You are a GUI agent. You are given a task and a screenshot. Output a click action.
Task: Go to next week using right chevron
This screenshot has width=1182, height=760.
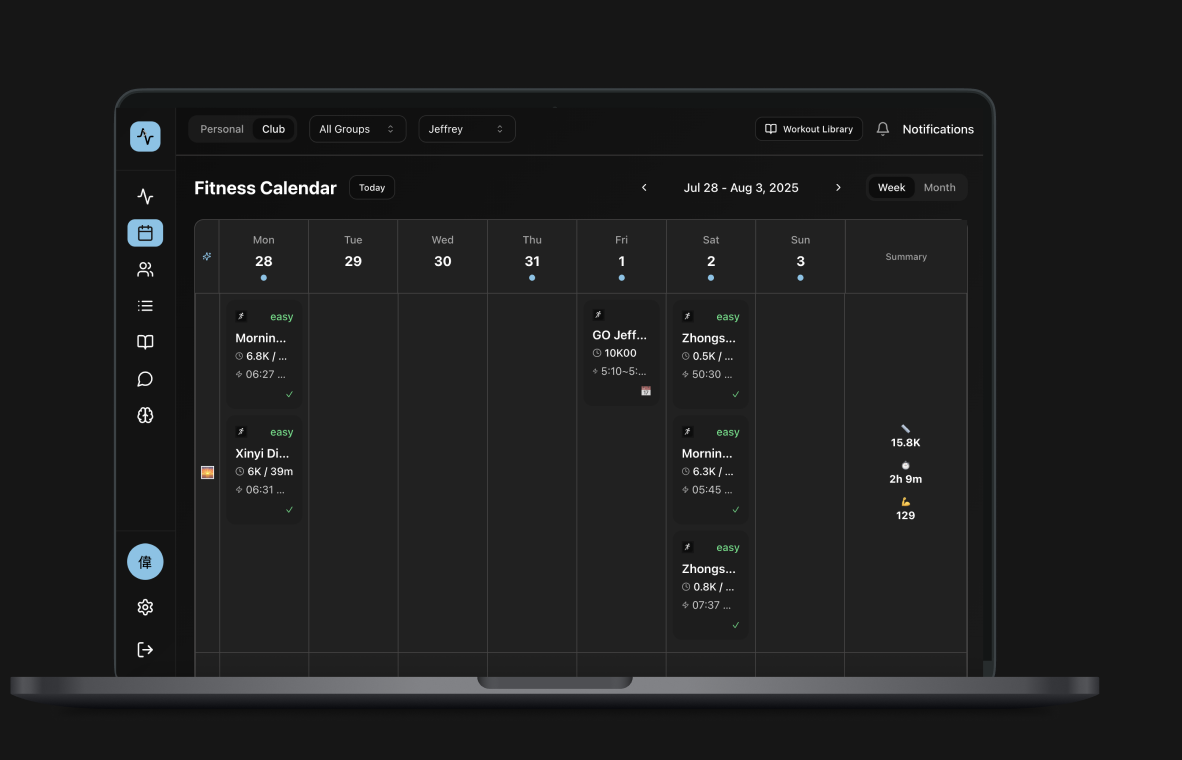tap(838, 188)
